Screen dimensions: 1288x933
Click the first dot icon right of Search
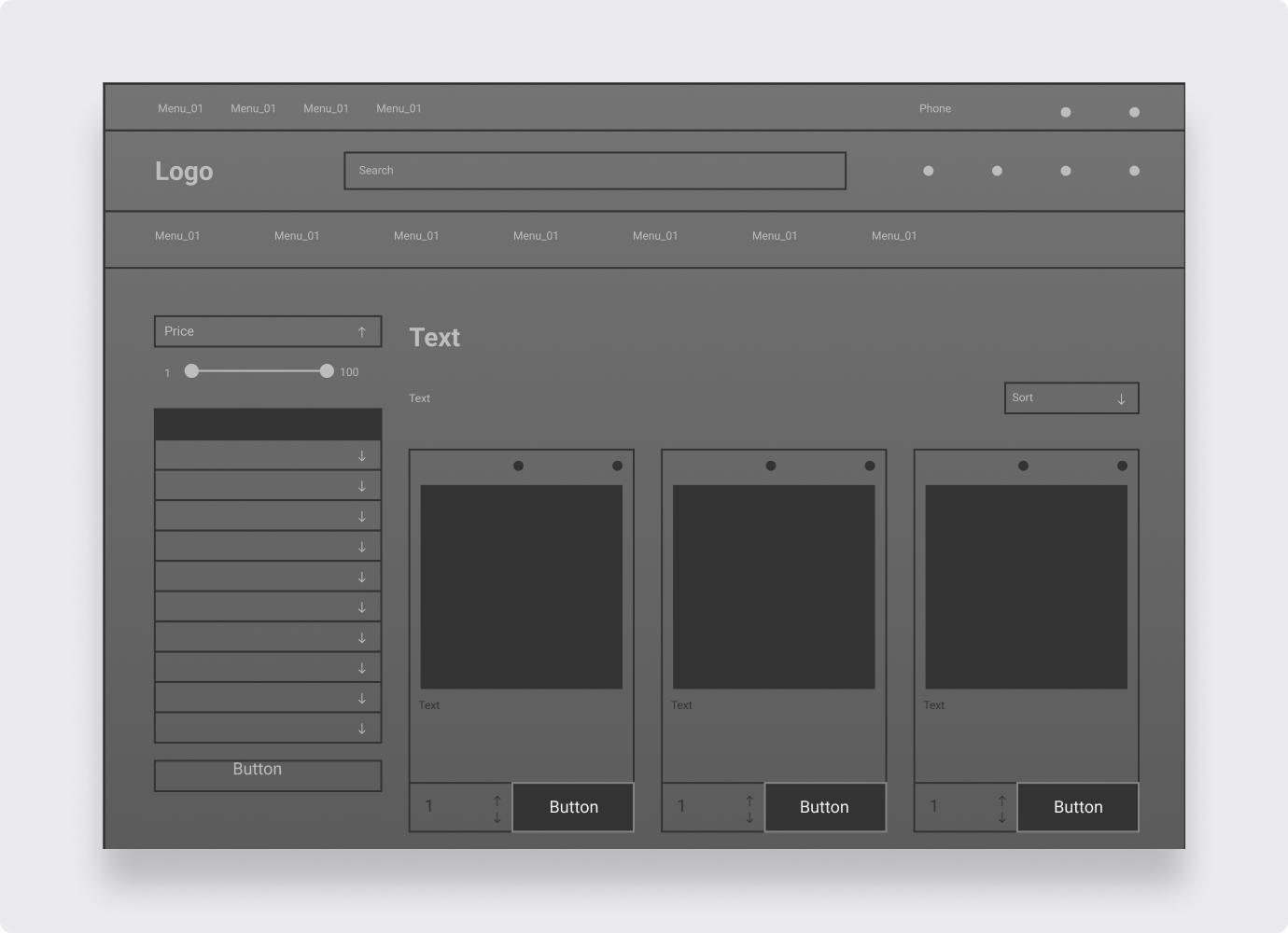(x=928, y=171)
